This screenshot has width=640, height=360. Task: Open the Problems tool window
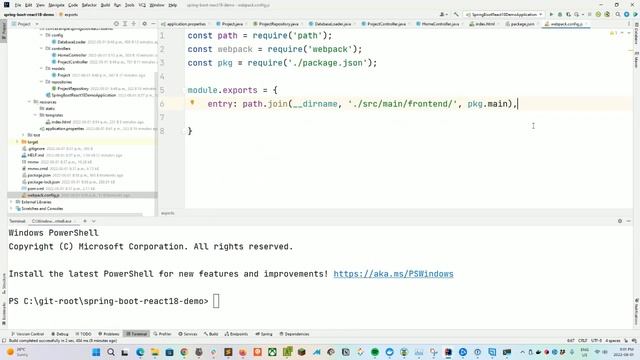click(x=109, y=334)
